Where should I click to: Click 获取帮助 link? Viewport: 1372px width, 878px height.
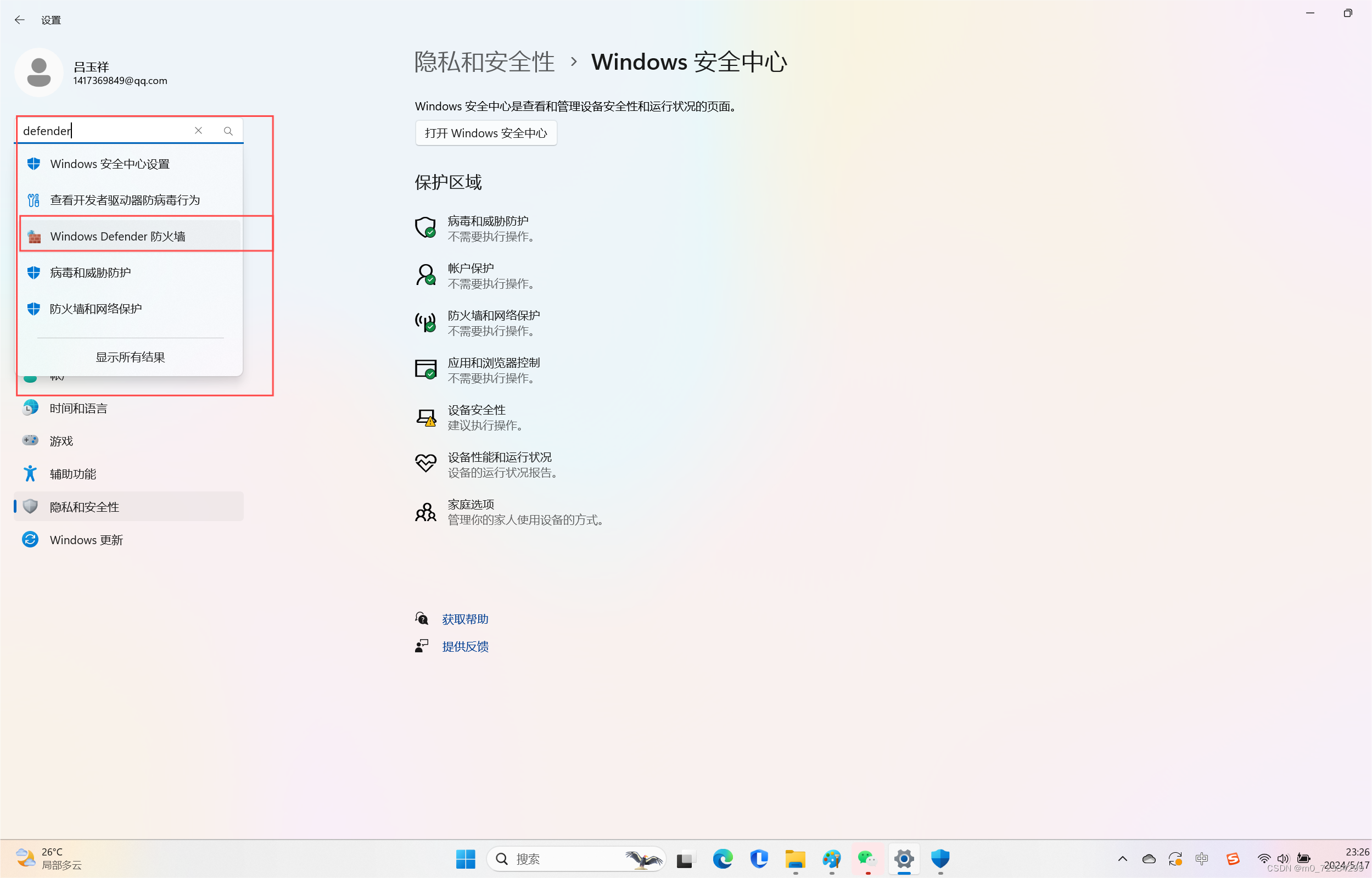pos(465,619)
